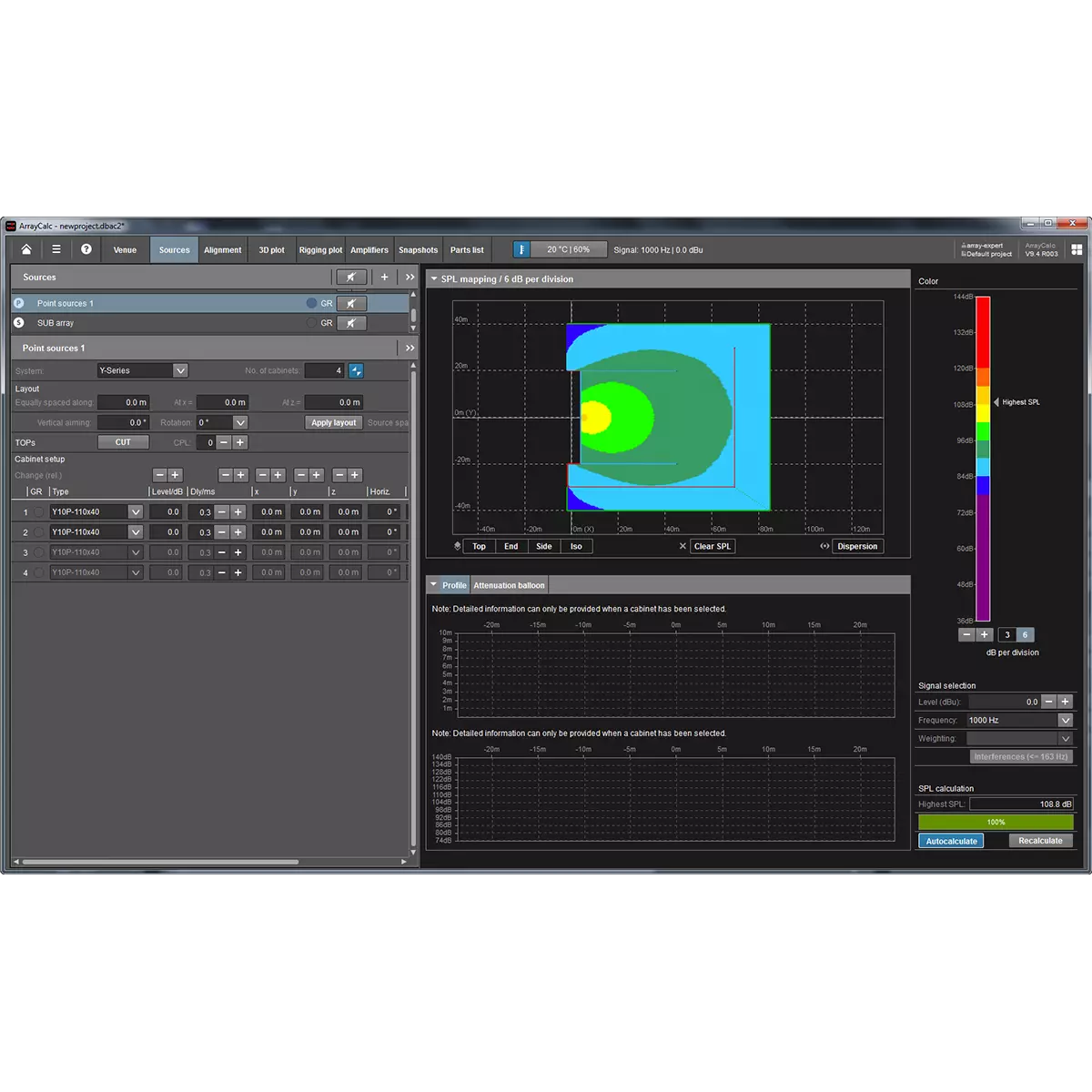This screenshot has width=1092, height=1092.
Task: Open the System Y-Series dropdown
Action: click(180, 370)
